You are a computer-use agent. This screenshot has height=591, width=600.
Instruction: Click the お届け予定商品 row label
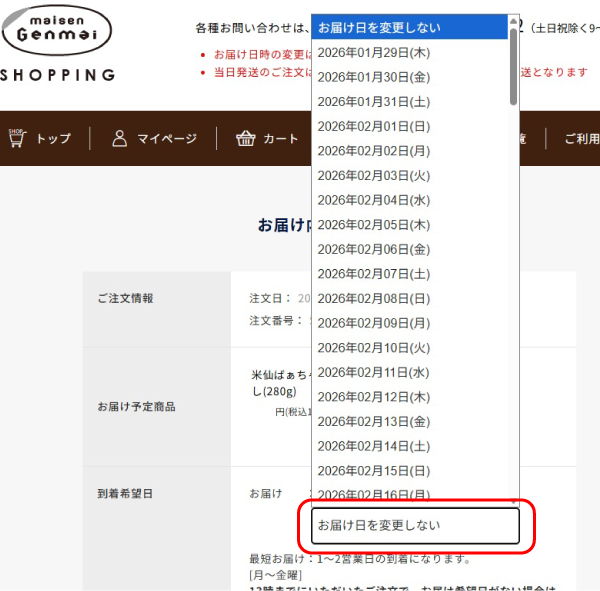(136, 407)
